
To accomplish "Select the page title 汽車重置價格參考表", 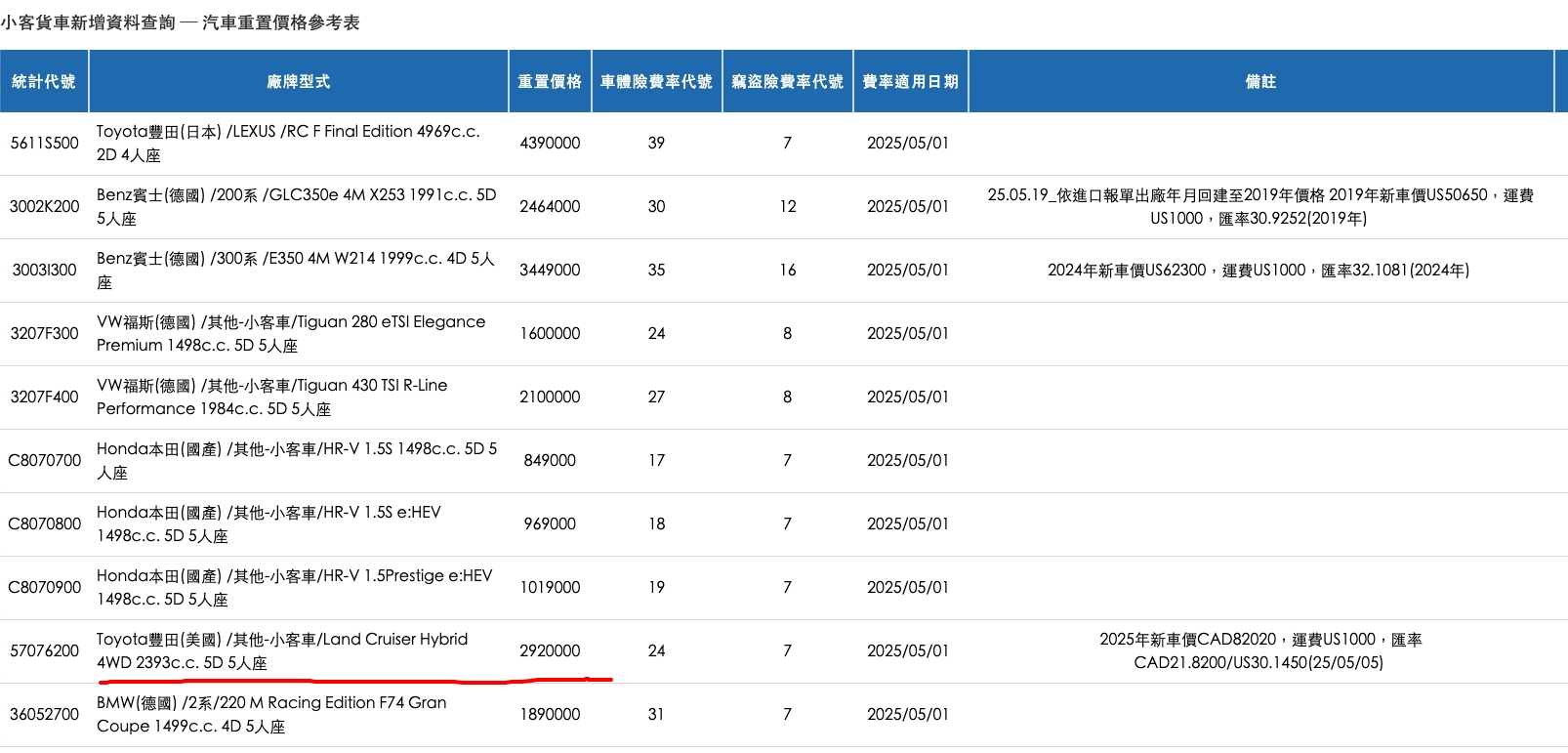I will (281, 22).
